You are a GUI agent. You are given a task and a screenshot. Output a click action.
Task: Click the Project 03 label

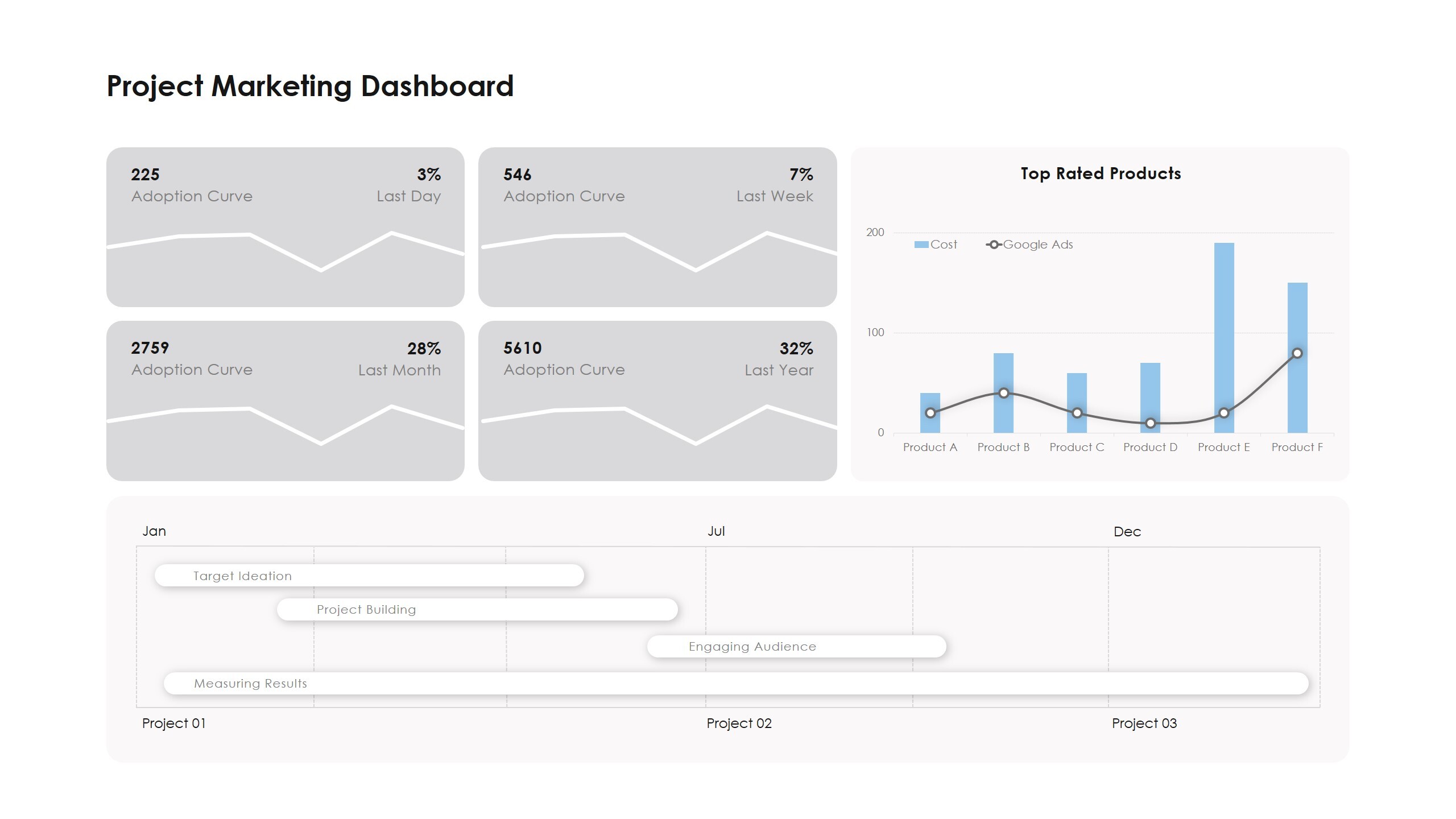coord(1144,723)
